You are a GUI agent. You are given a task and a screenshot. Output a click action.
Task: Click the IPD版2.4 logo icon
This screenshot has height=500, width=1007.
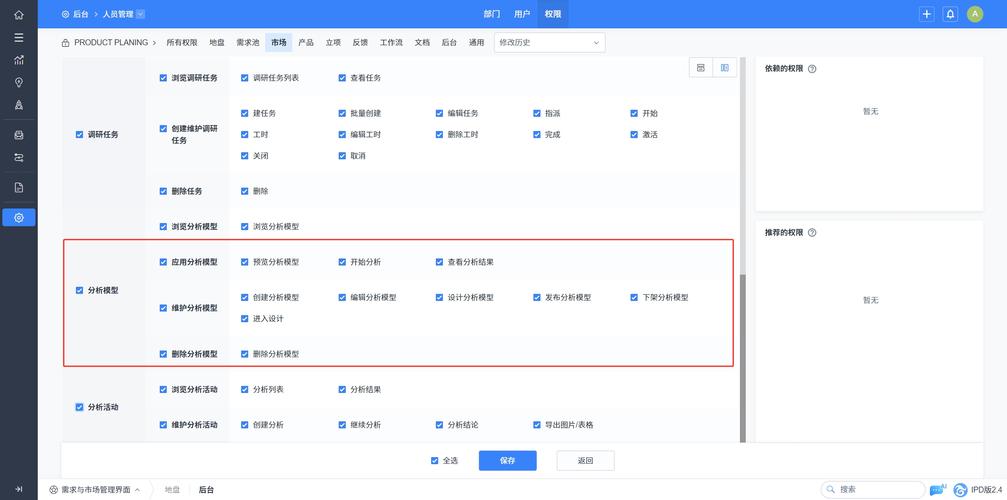pyautogui.click(x=960, y=490)
